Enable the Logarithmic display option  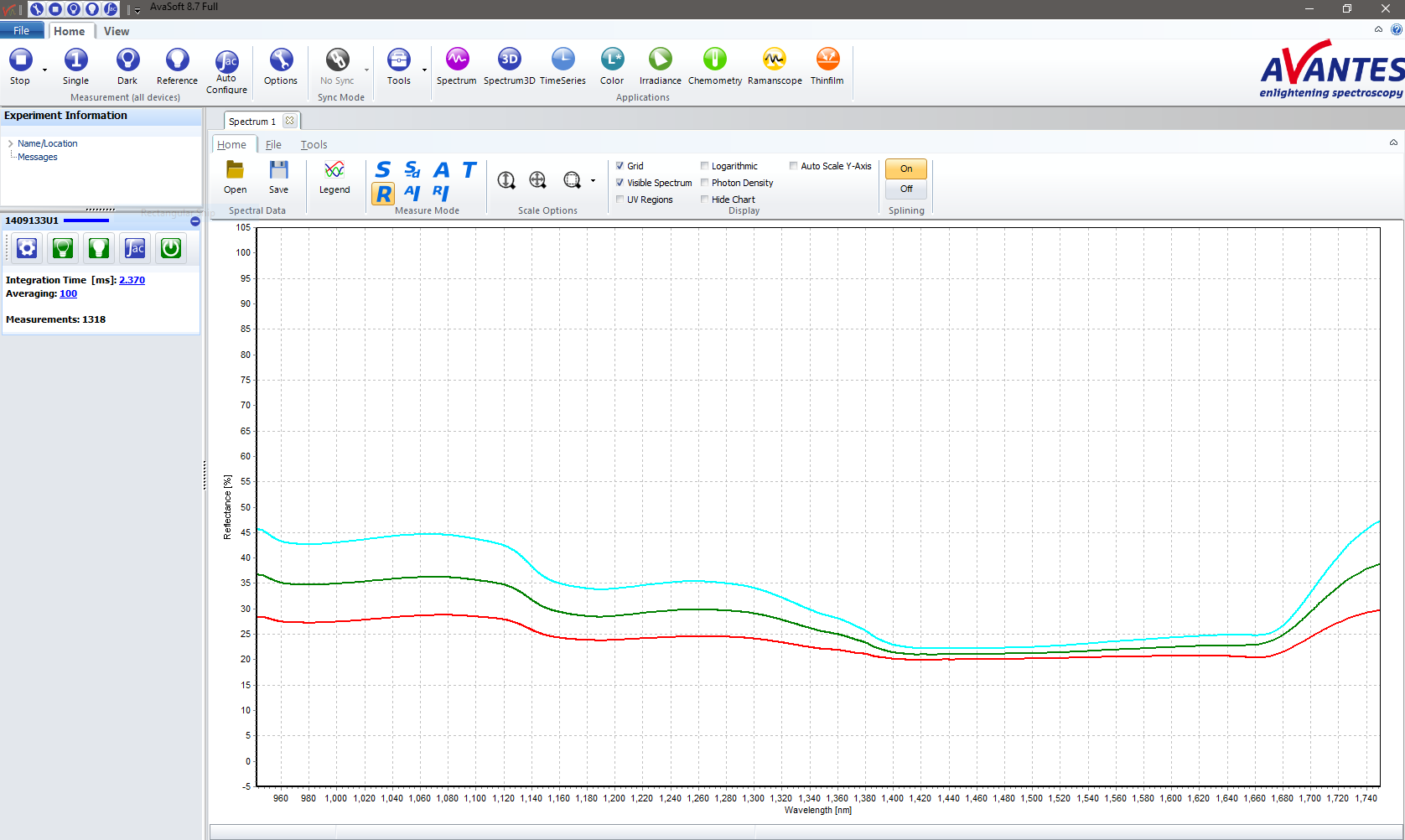pyautogui.click(x=705, y=166)
